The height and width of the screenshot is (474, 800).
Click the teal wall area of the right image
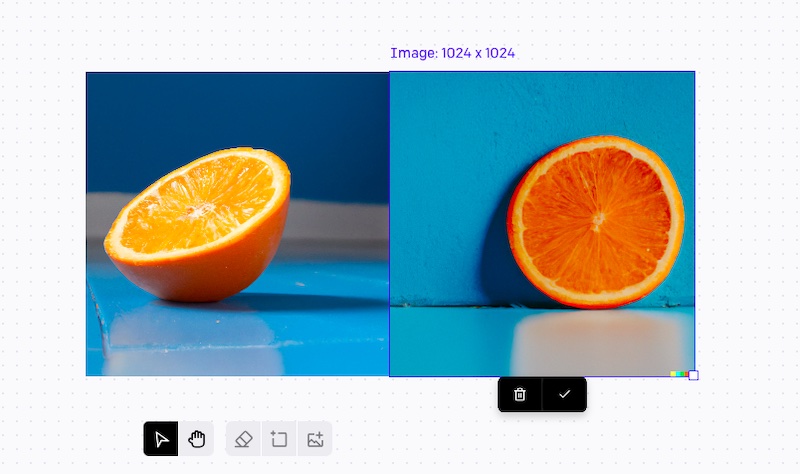pos(450,130)
